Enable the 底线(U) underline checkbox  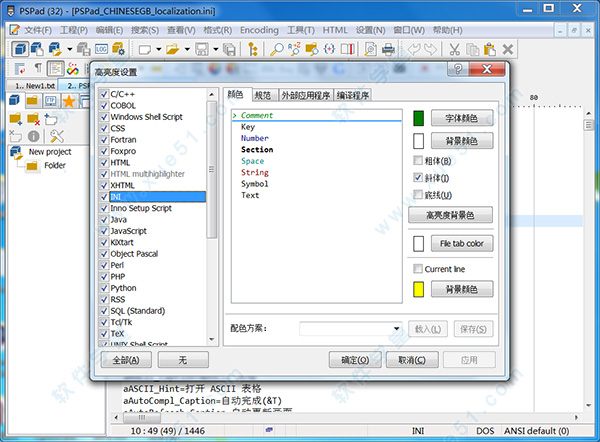(x=418, y=195)
